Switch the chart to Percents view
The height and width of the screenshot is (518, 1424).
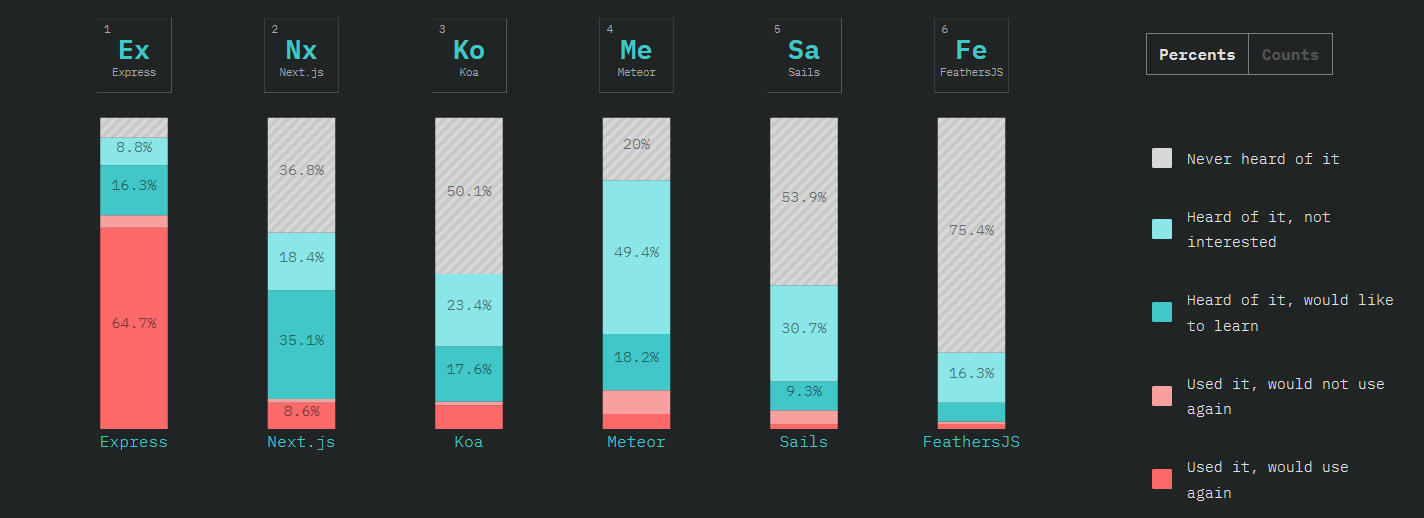click(1197, 55)
